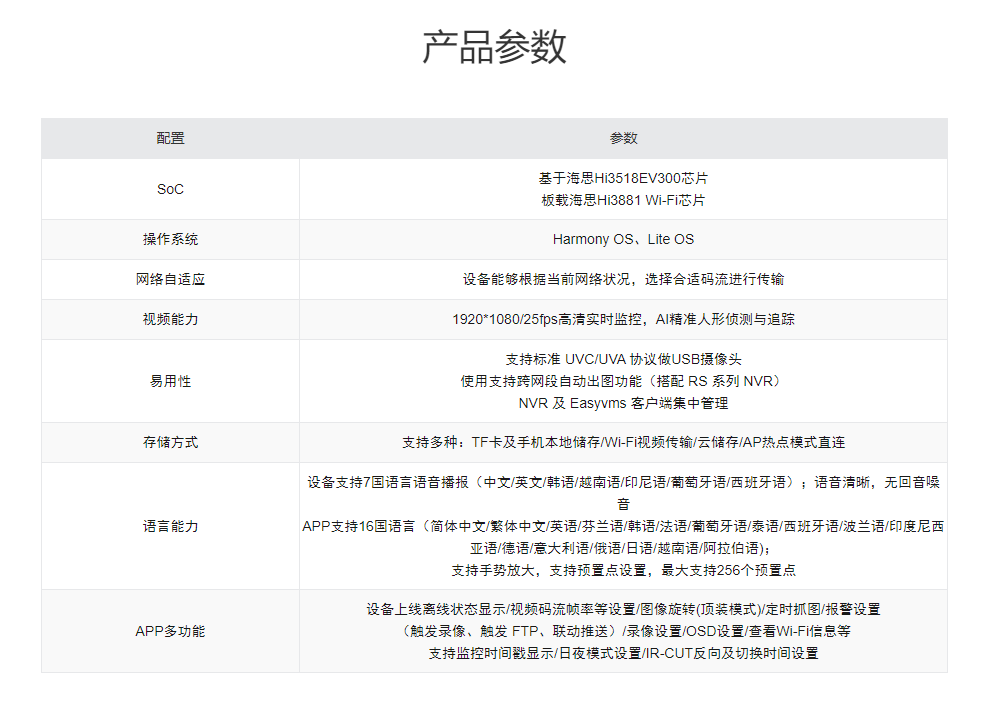Select the 网络自适应 row label
Image resolution: width=988 pixels, height=701 pixels.
pyautogui.click(x=169, y=279)
